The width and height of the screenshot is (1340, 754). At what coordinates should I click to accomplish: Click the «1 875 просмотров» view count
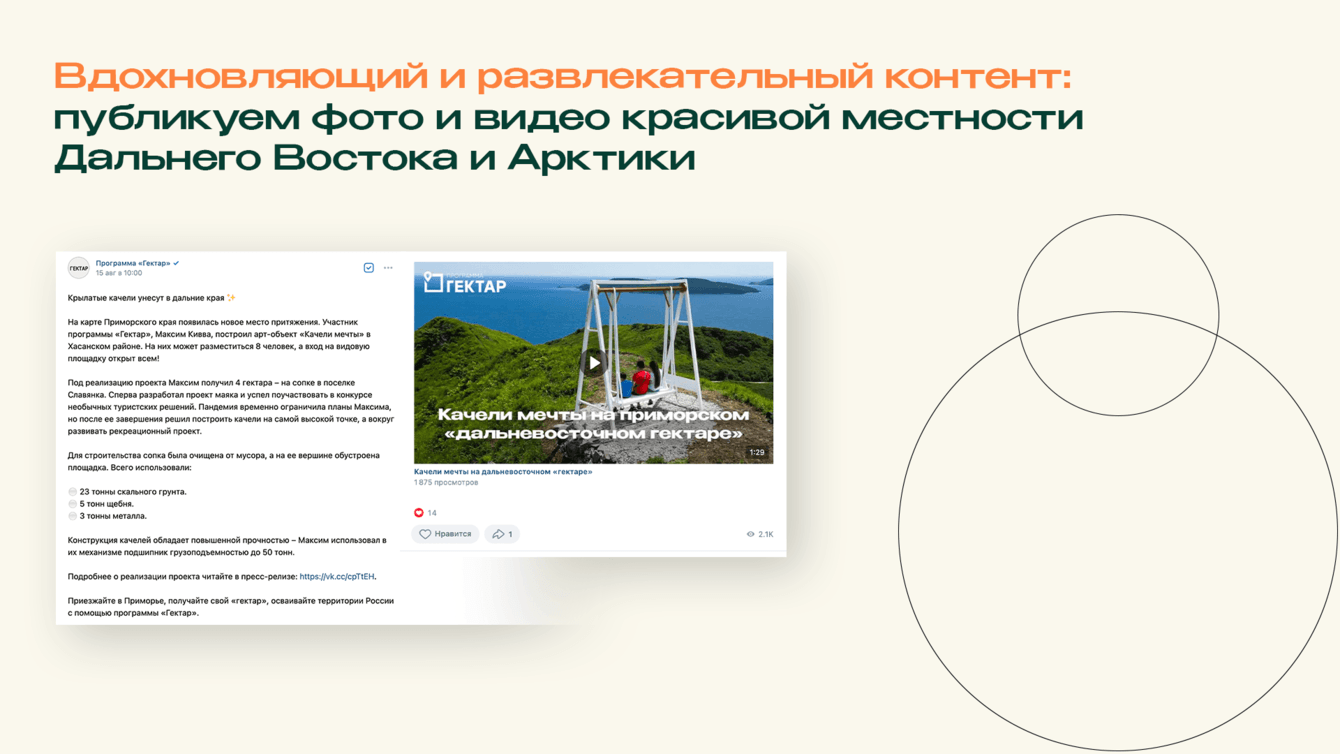click(446, 483)
